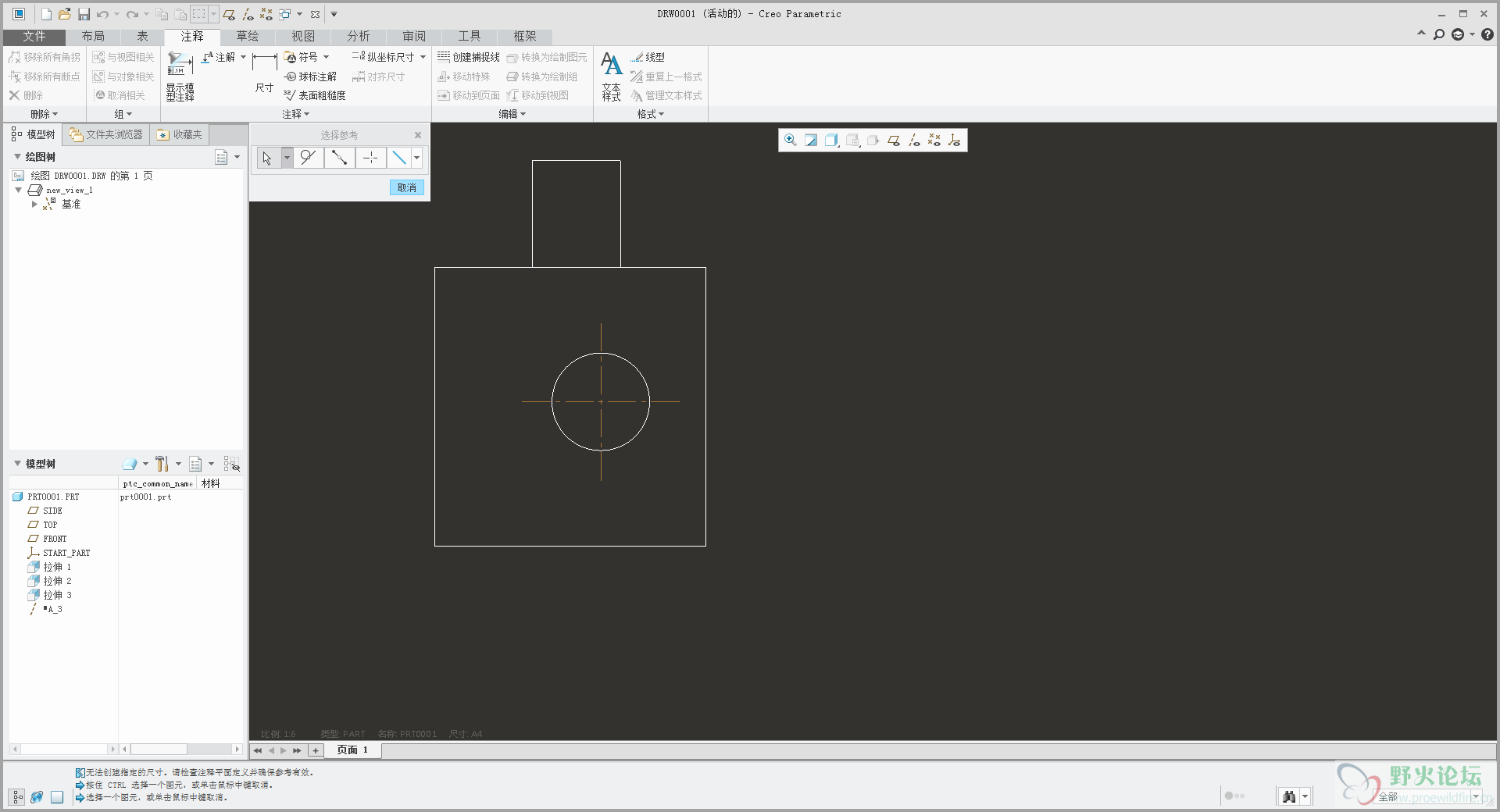Toggle coordinate system display in graphics toolbar

(x=955, y=141)
